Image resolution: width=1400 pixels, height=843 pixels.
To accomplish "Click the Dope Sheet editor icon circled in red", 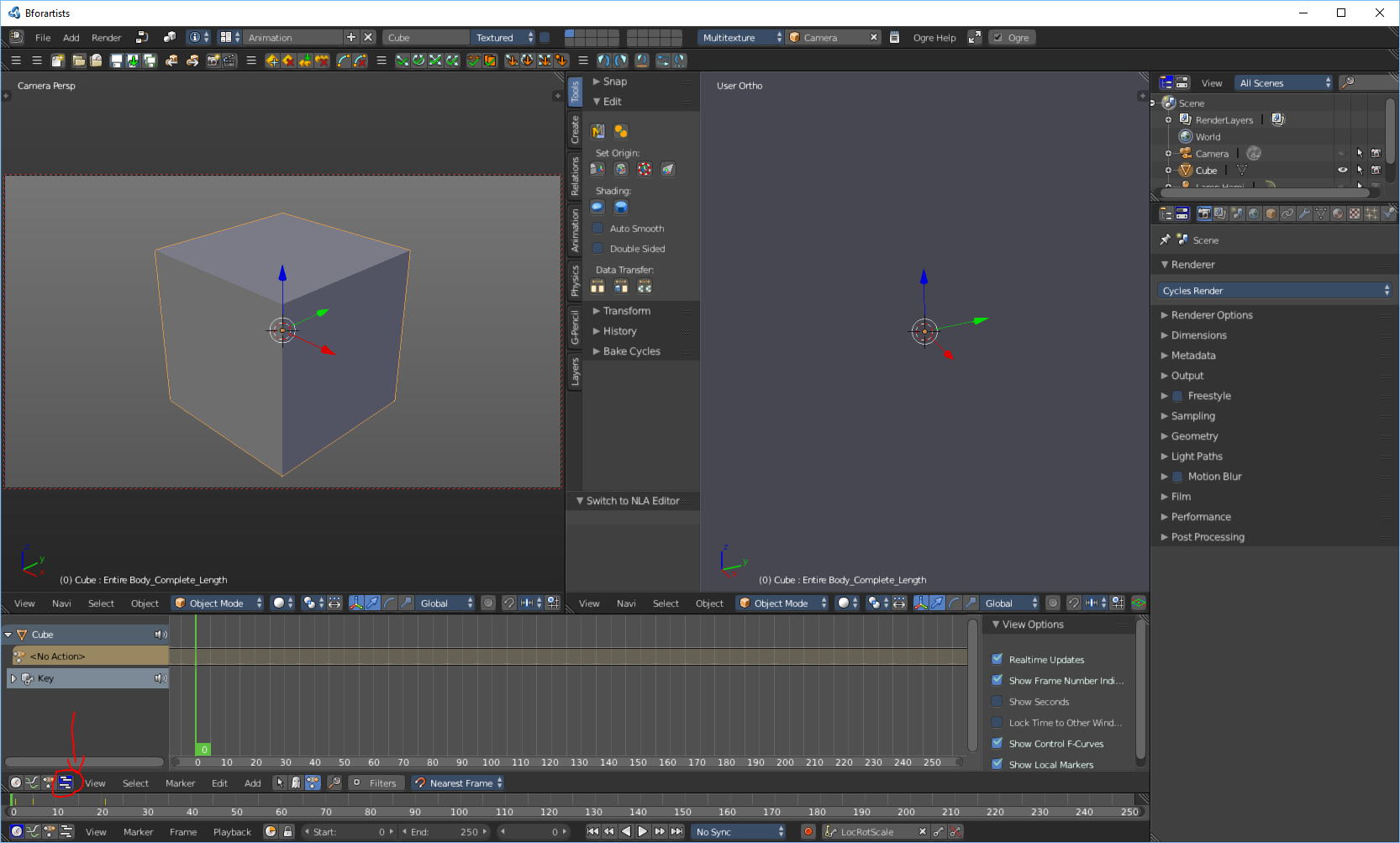I will 66,783.
